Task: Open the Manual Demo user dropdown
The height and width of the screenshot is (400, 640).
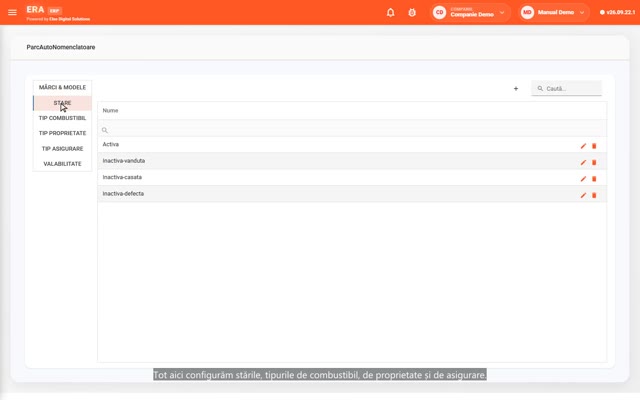Action: 554,12
